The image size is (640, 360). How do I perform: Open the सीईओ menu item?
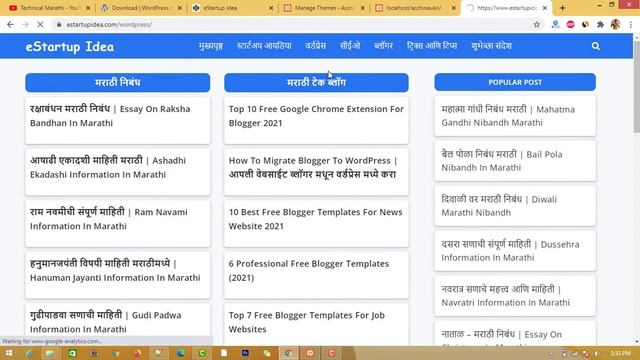point(350,46)
